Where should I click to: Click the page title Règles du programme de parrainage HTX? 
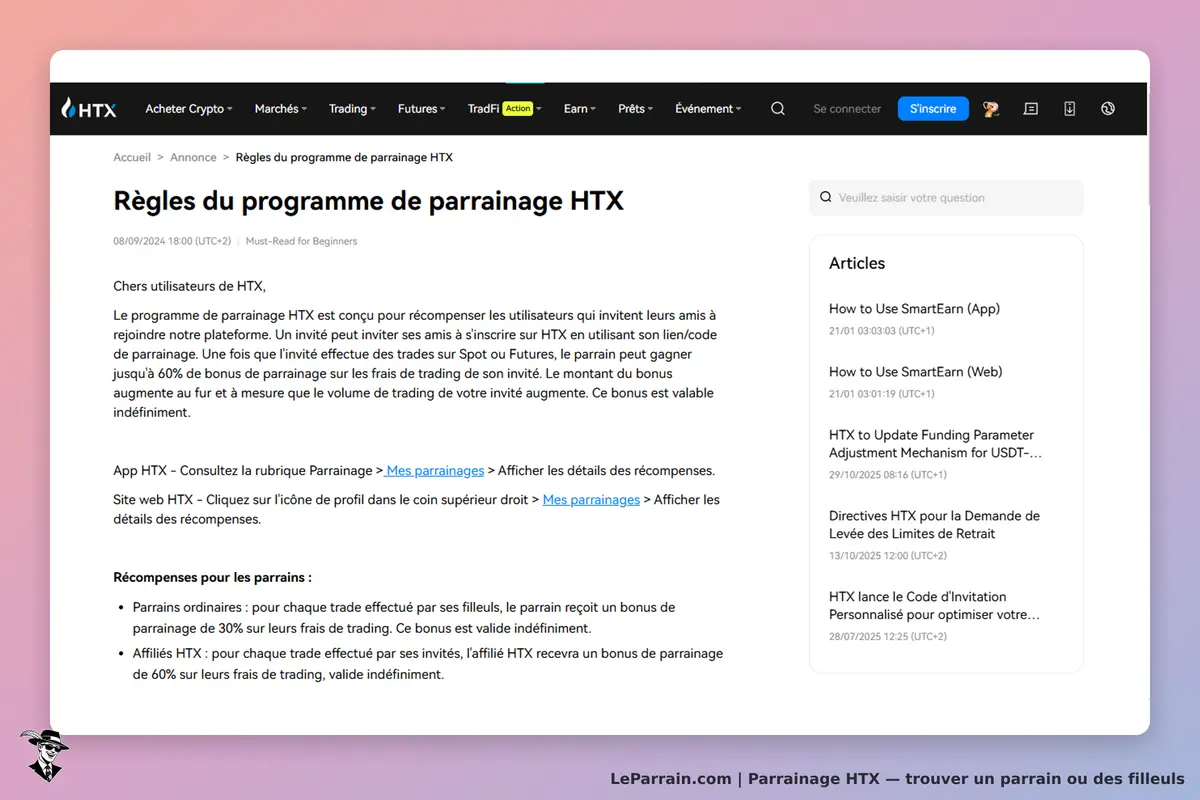tap(368, 201)
